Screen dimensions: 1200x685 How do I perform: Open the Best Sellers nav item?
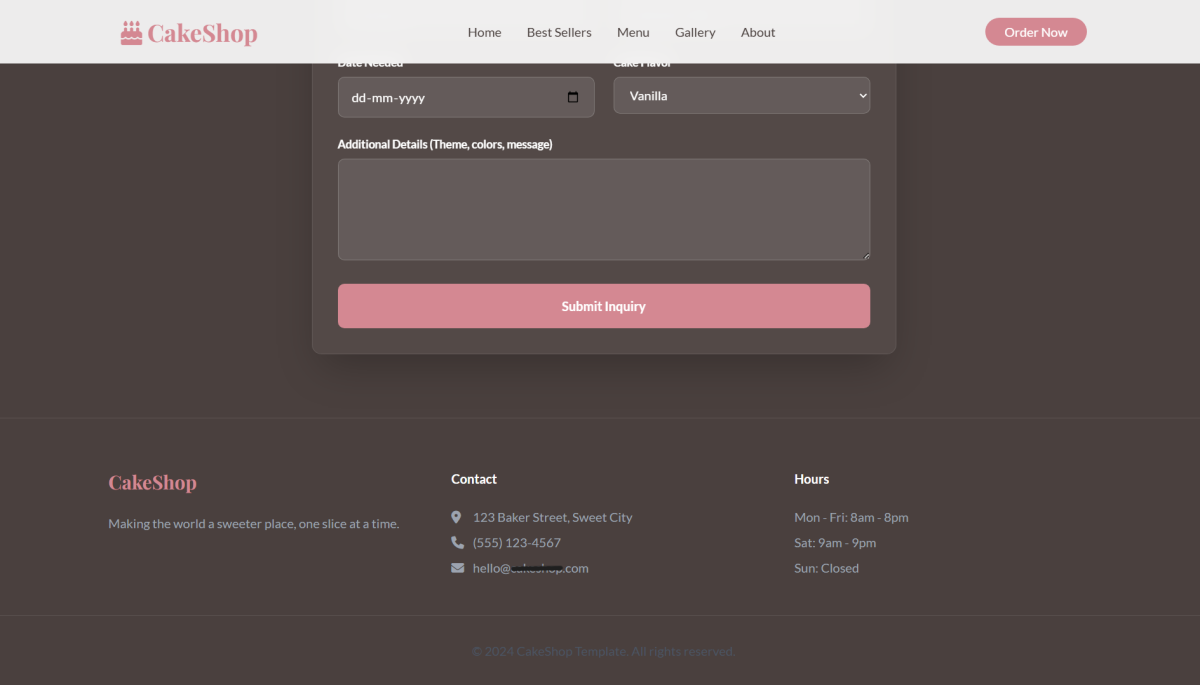pos(559,32)
